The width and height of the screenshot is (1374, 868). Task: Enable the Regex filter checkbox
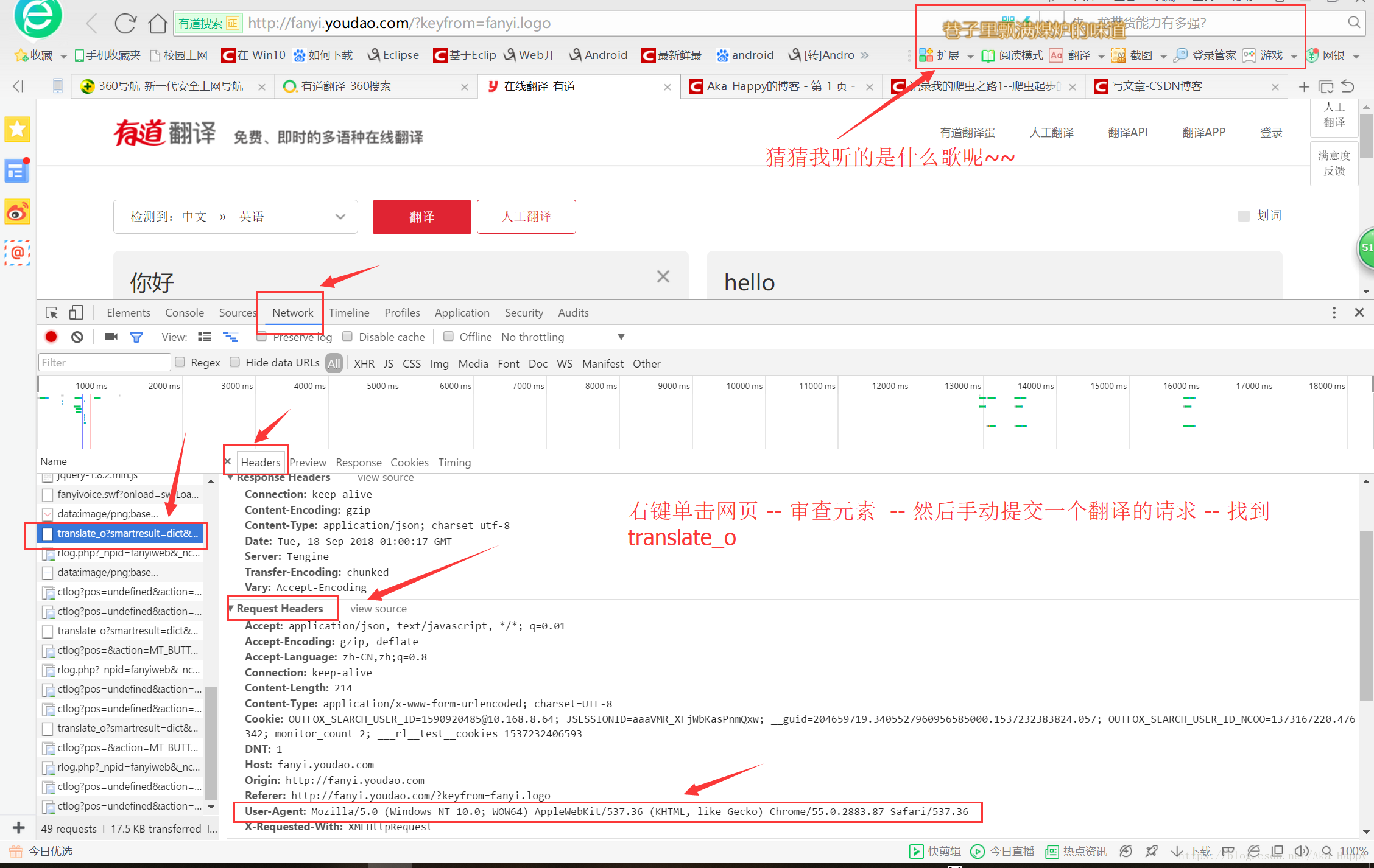180,362
